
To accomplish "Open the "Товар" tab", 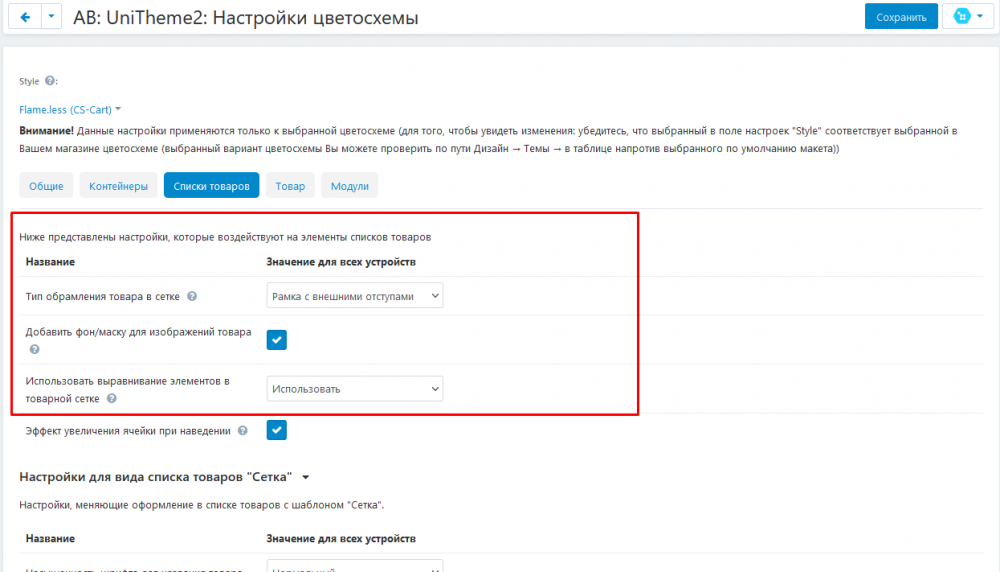I will 290,186.
